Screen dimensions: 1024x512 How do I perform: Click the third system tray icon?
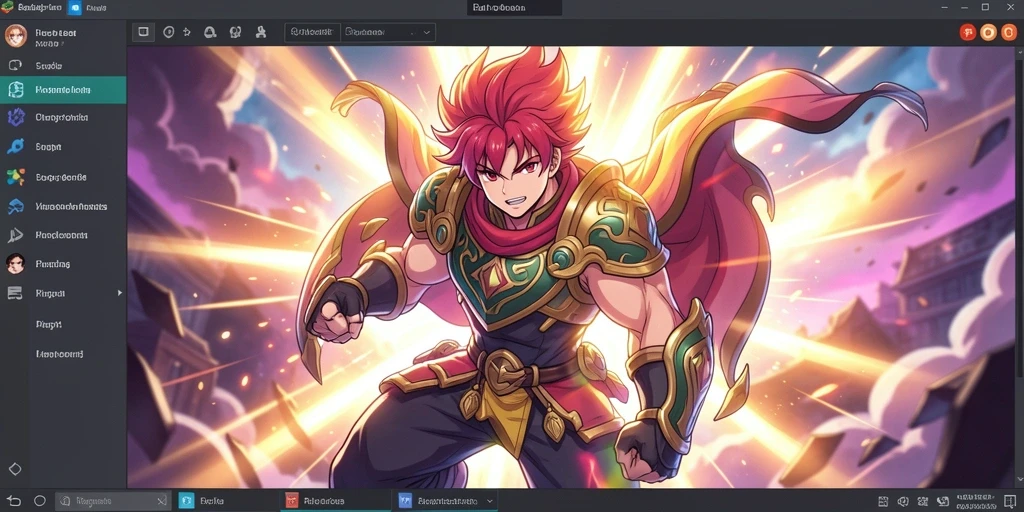(922, 501)
